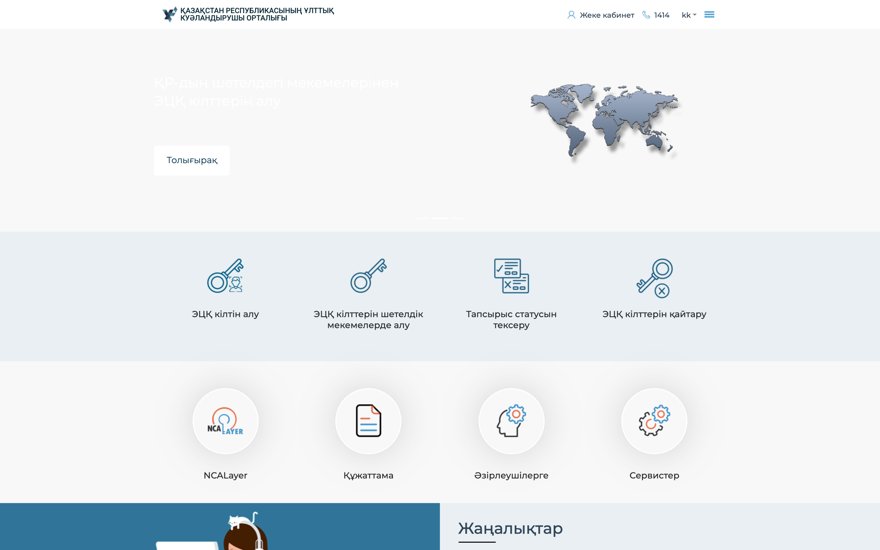Open the Сервистер label link
Image resolution: width=880 pixels, height=550 pixels.
pos(654,475)
